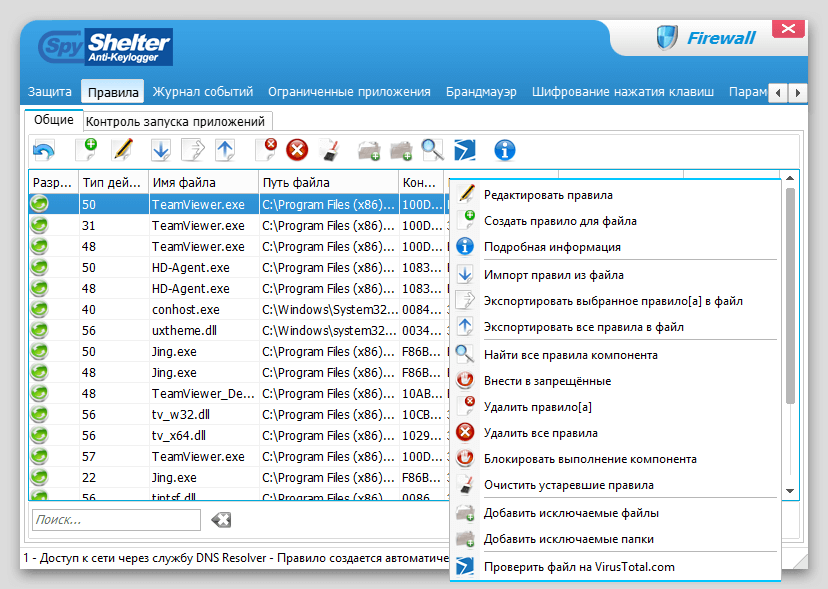
Task: Click the rules list scrollbar up arrow
Action: click(790, 179)
